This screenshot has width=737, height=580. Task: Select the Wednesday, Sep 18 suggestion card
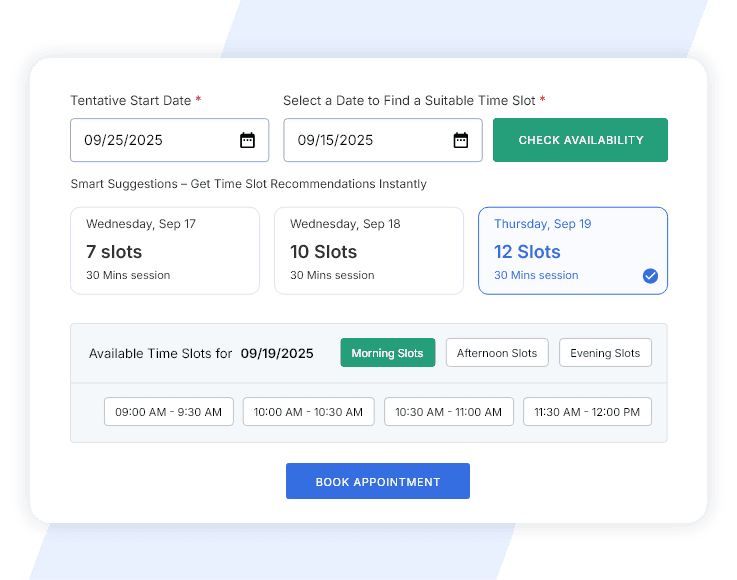pos(368,251)
